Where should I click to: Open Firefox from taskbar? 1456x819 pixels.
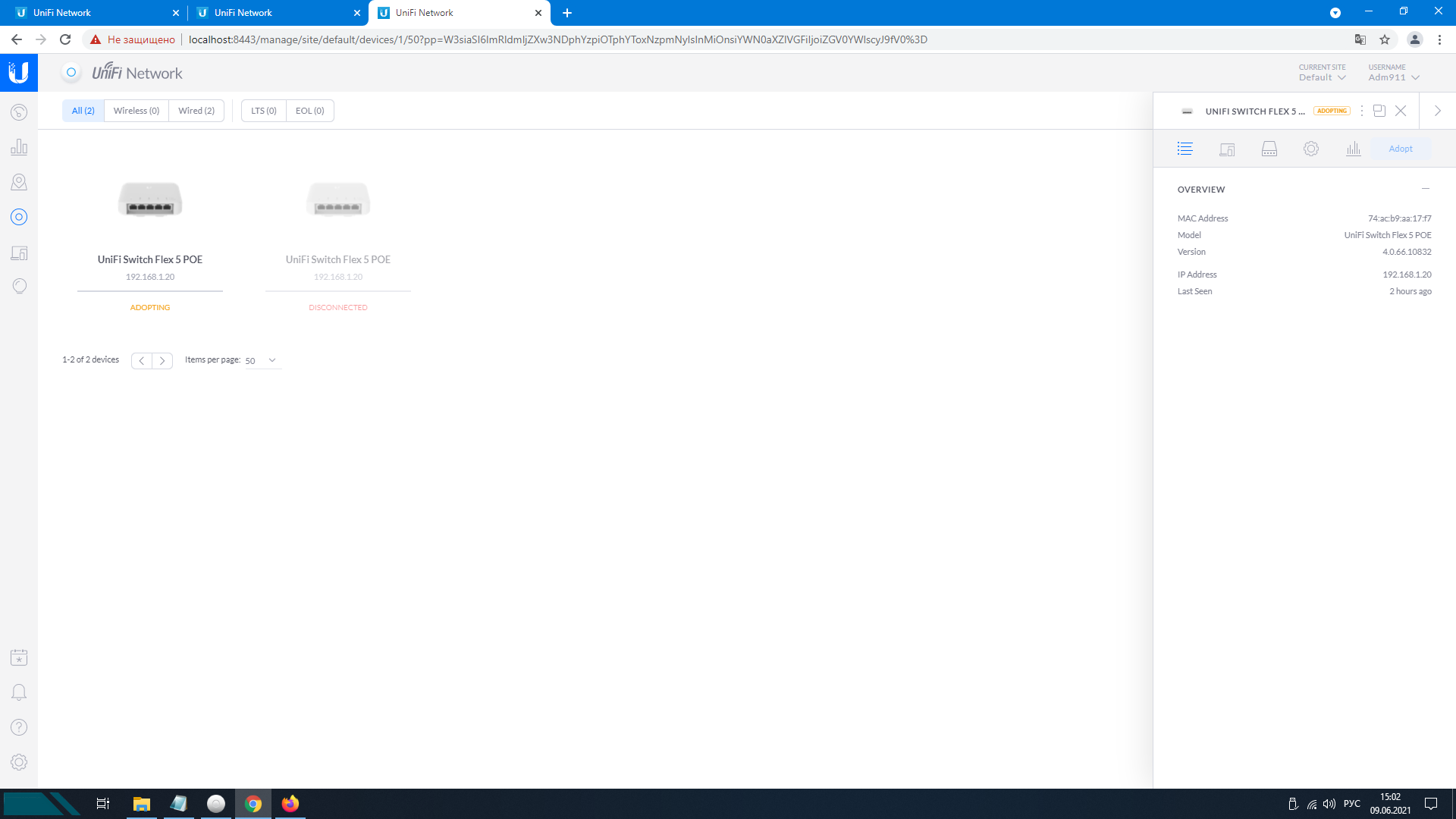point(290,804)
